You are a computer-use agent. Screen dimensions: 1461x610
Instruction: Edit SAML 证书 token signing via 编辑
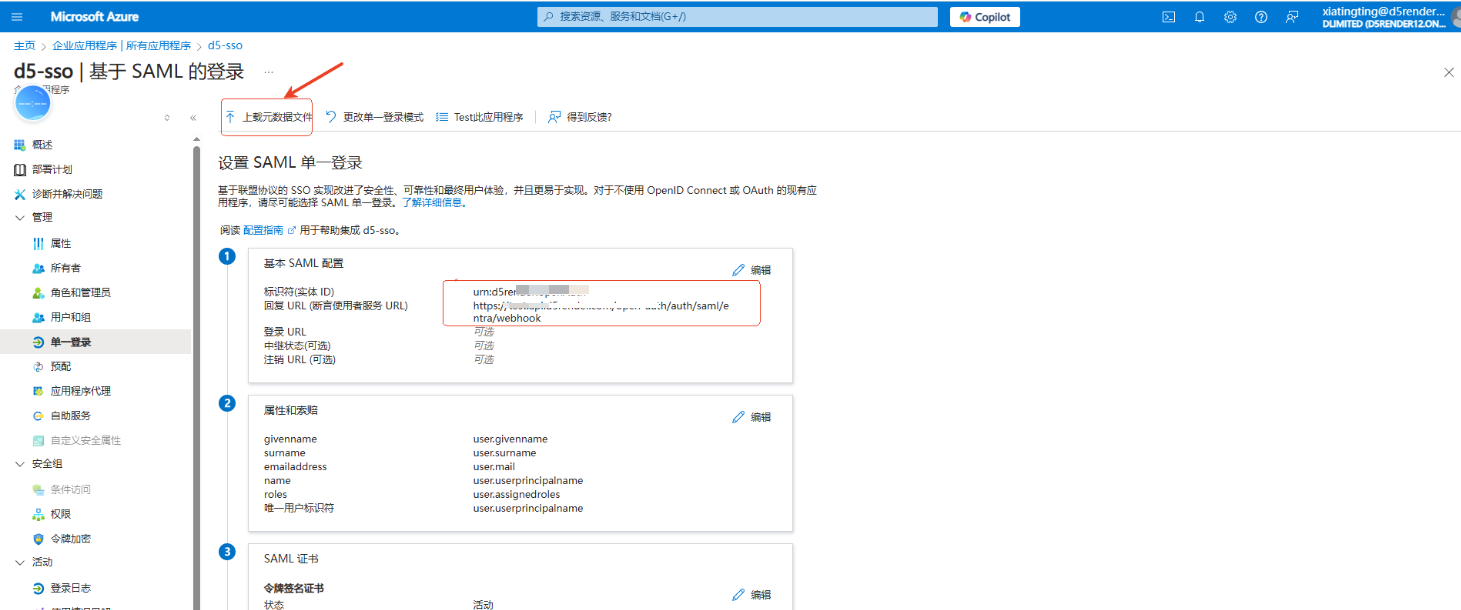click(752, 595)
